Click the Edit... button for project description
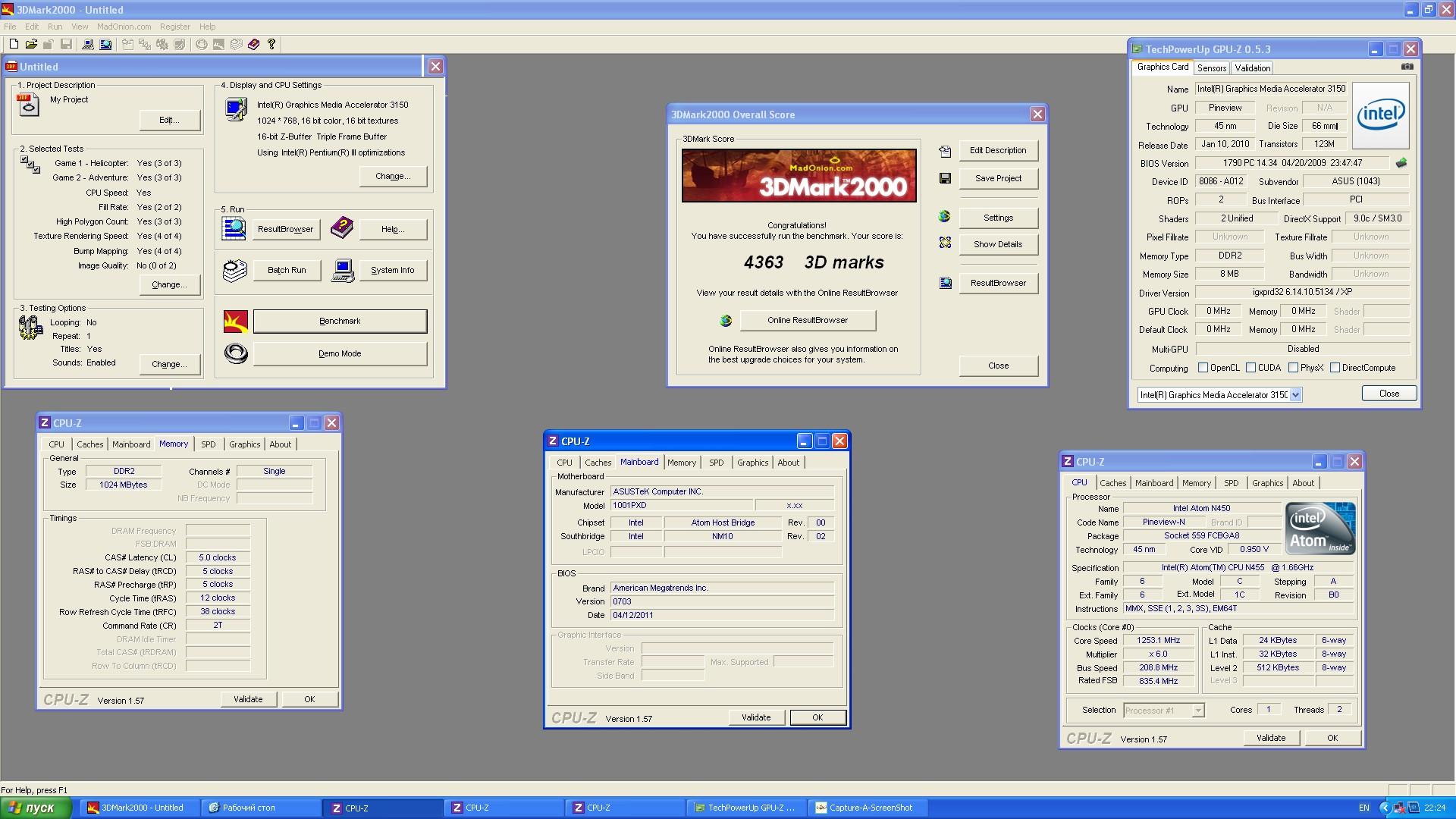This screenshot has width=1456, height=819. click(169, 121)
